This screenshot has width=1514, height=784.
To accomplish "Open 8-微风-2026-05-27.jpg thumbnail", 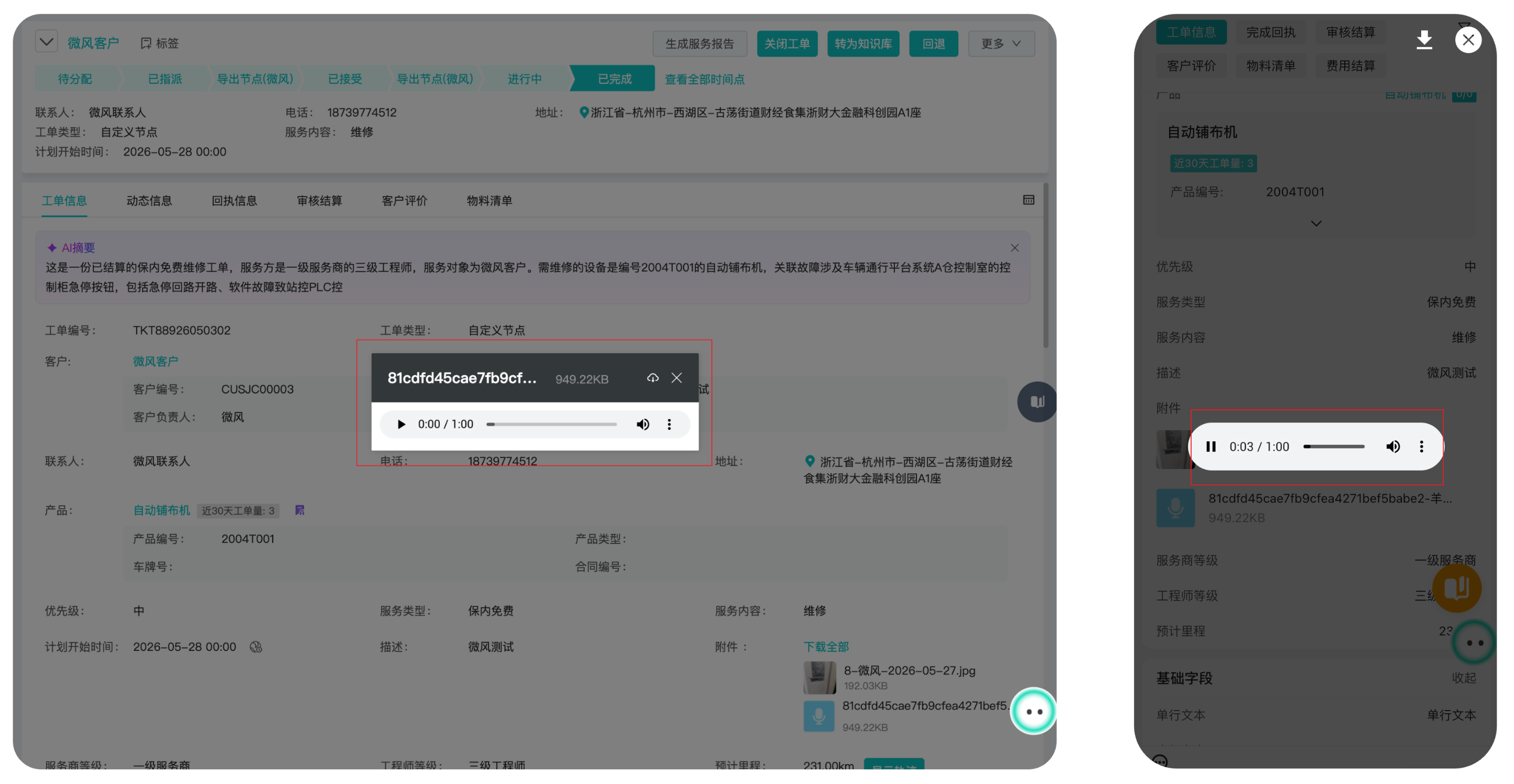I will click(x=819, y=678).
